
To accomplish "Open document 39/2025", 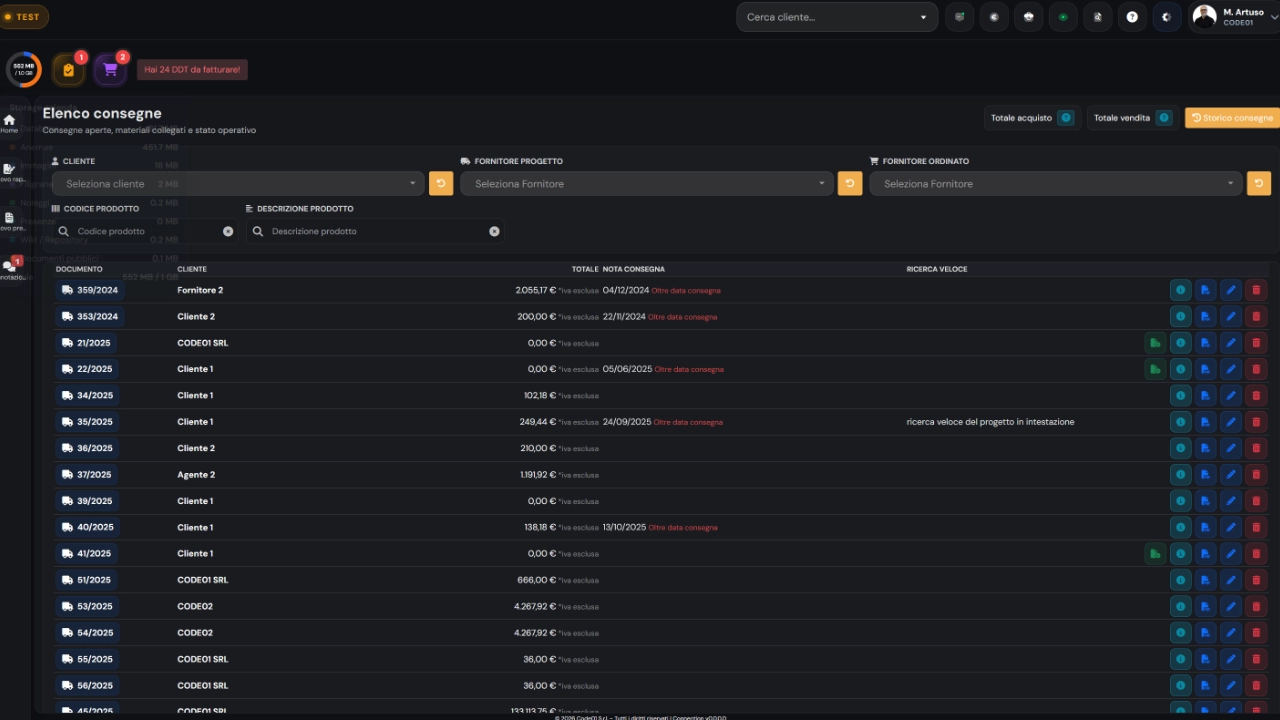I will pos(87,501).
